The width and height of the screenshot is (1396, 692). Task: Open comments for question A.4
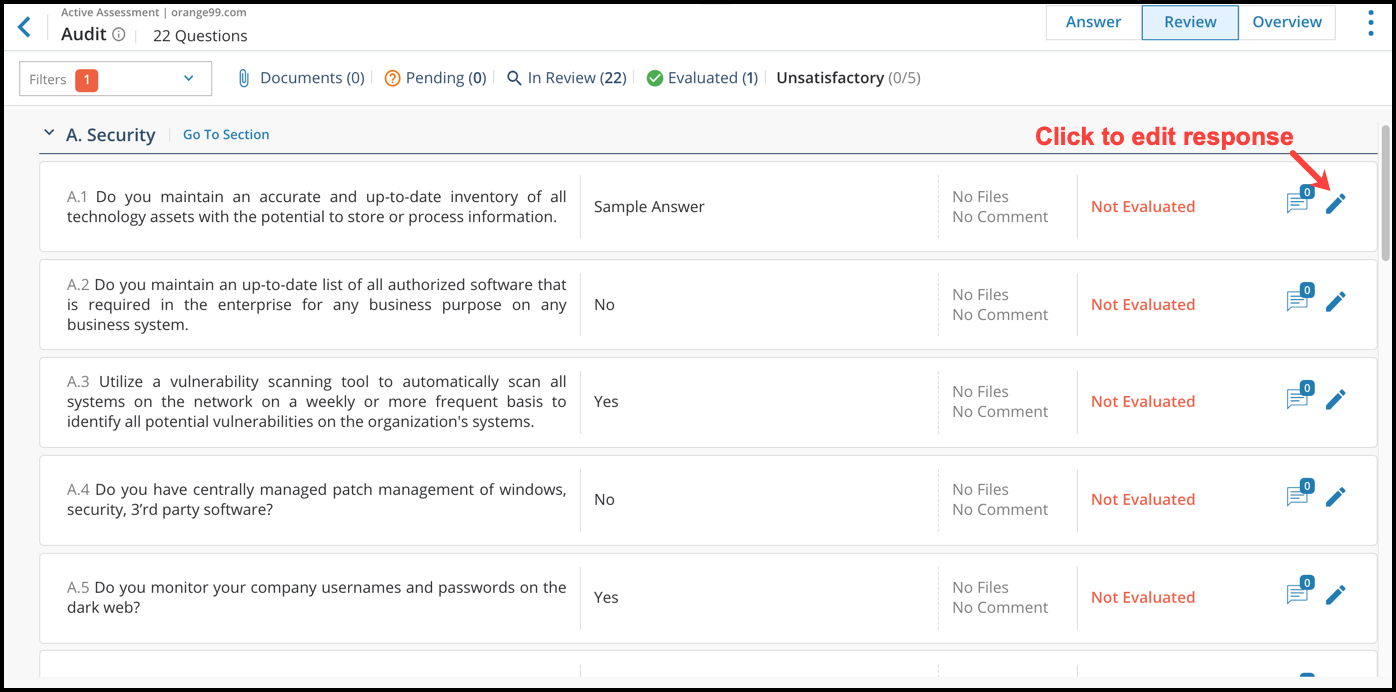pyautogui.click(x=1298, y=495)
